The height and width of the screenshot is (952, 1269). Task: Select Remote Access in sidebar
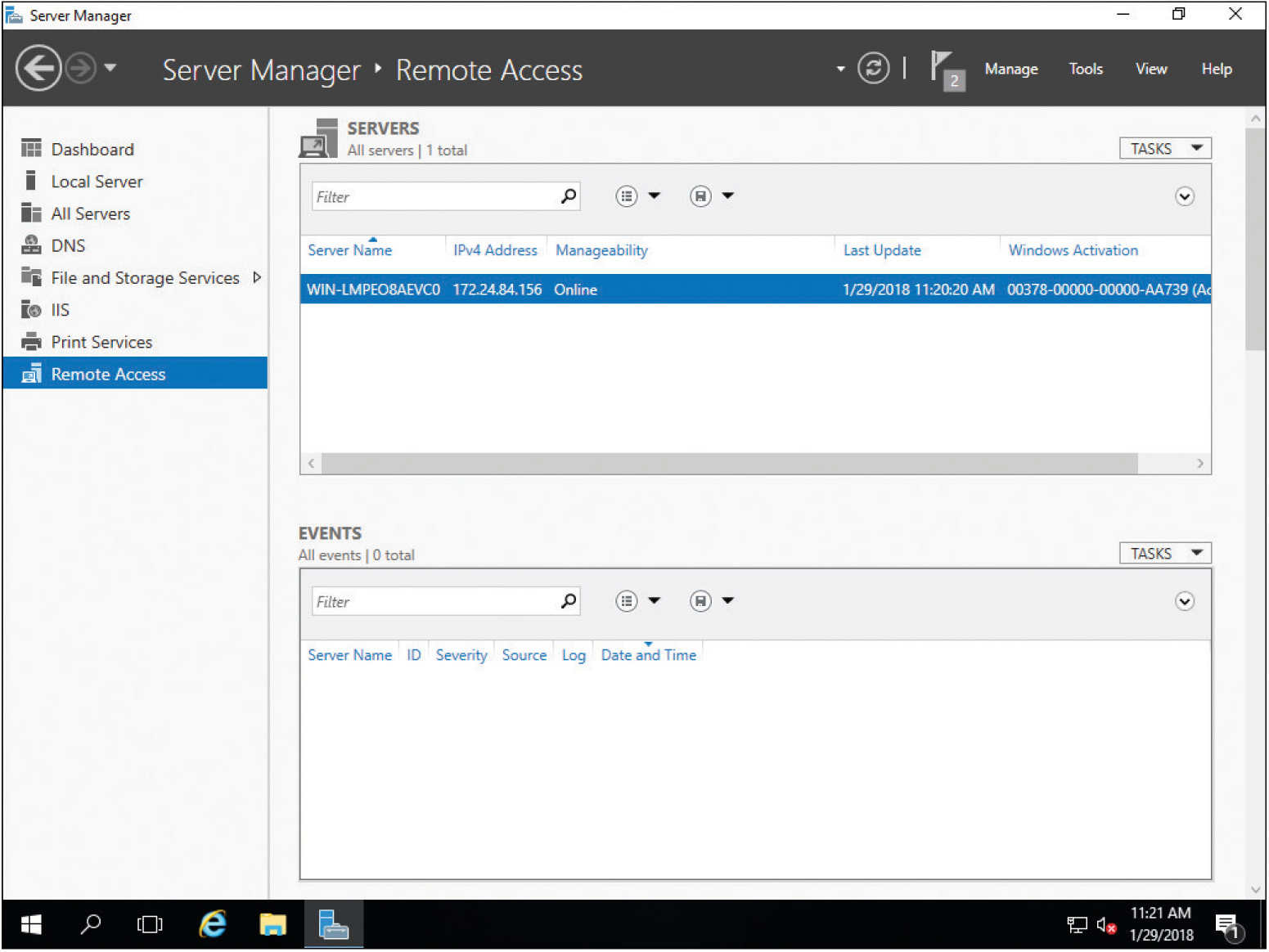coord(135,374)
